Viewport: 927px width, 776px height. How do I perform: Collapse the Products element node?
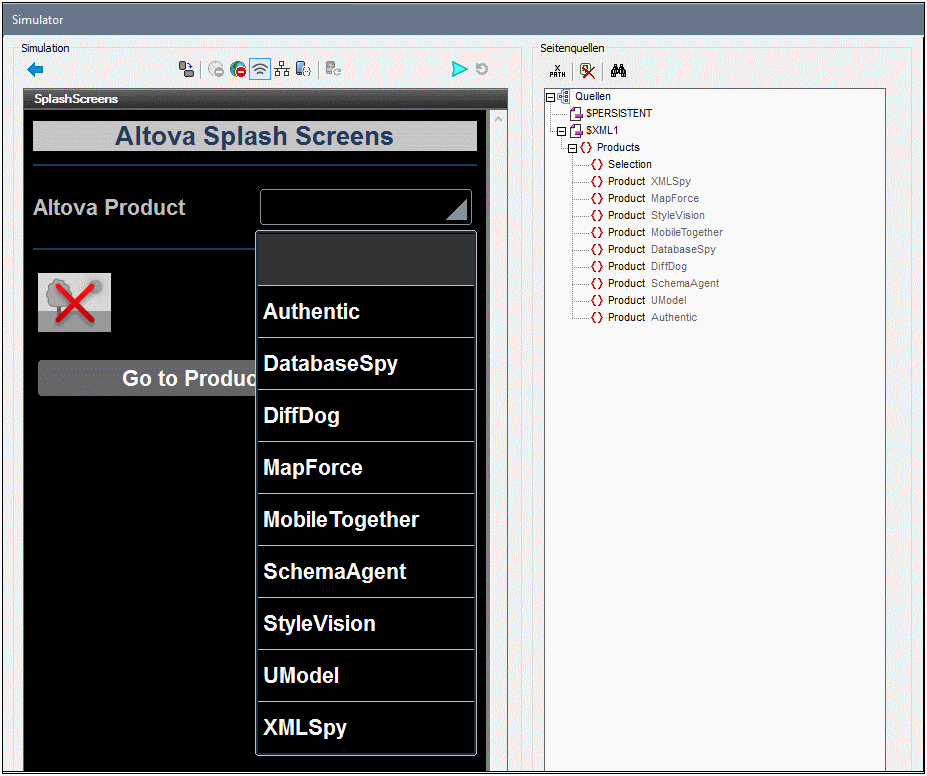click(x=572, y=148)
